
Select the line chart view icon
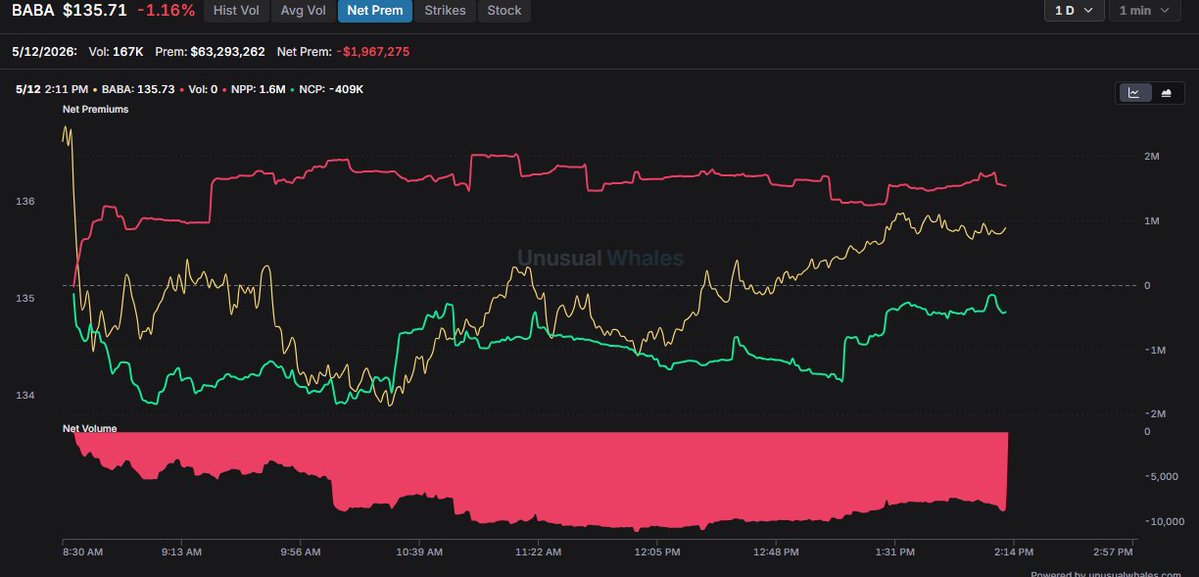point(1135,92)
